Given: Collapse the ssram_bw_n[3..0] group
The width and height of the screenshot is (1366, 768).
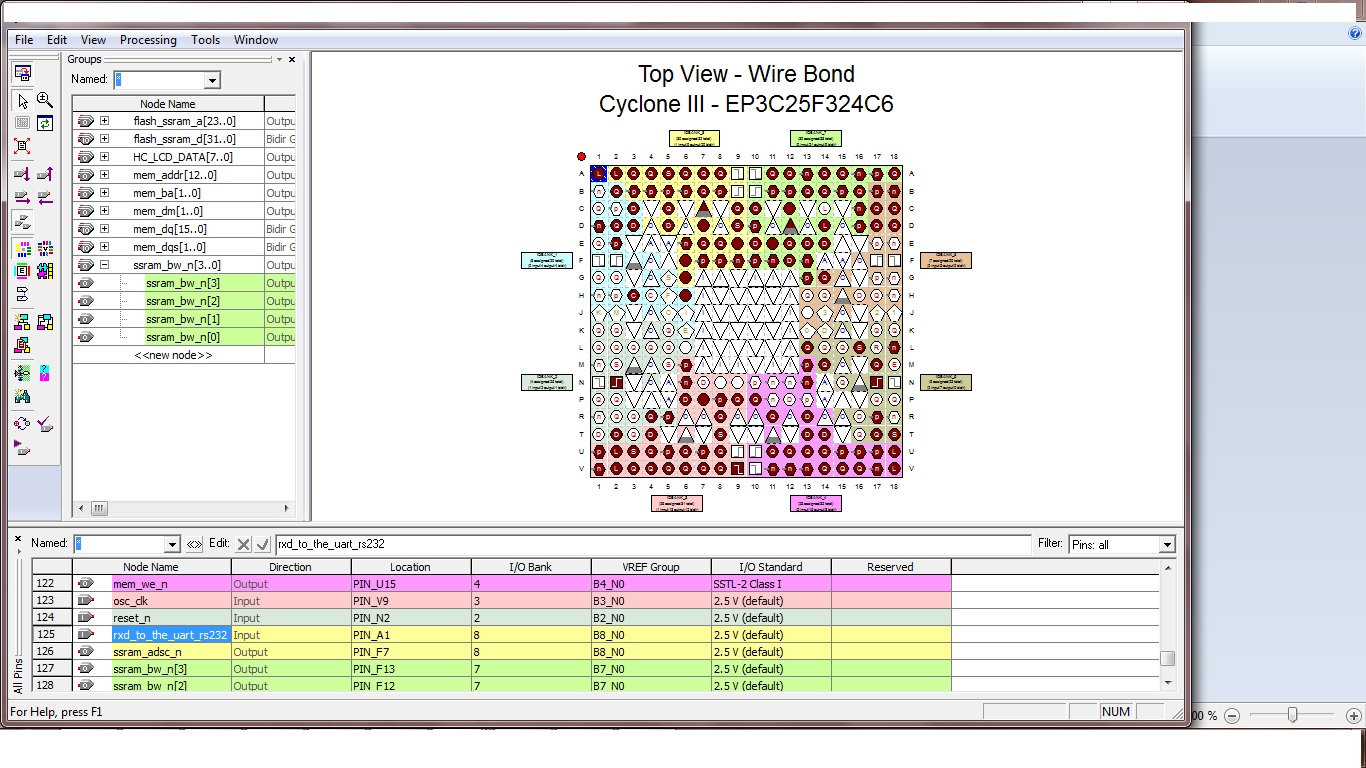Looking at the screenshot, I should [x=104, y=265].
